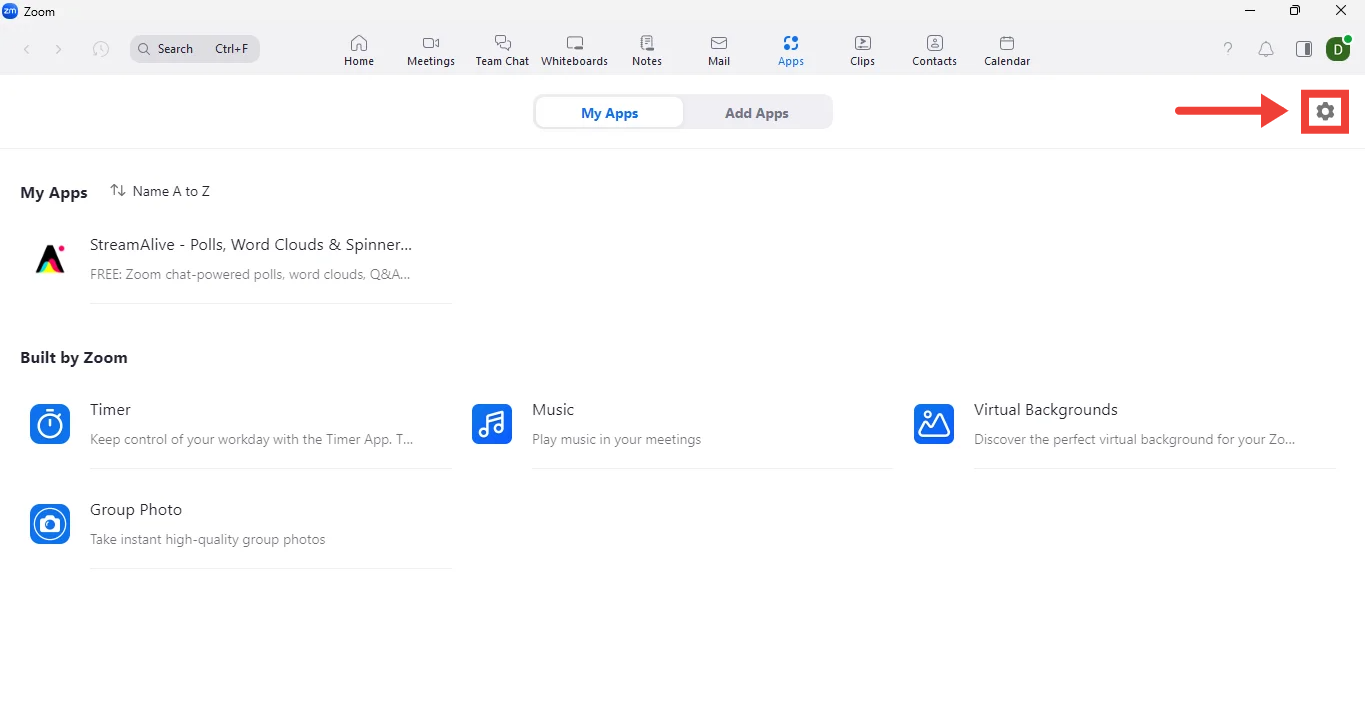Click the notifications bell icon
Screen dimensions: 1365x711
coord(1266,49)
